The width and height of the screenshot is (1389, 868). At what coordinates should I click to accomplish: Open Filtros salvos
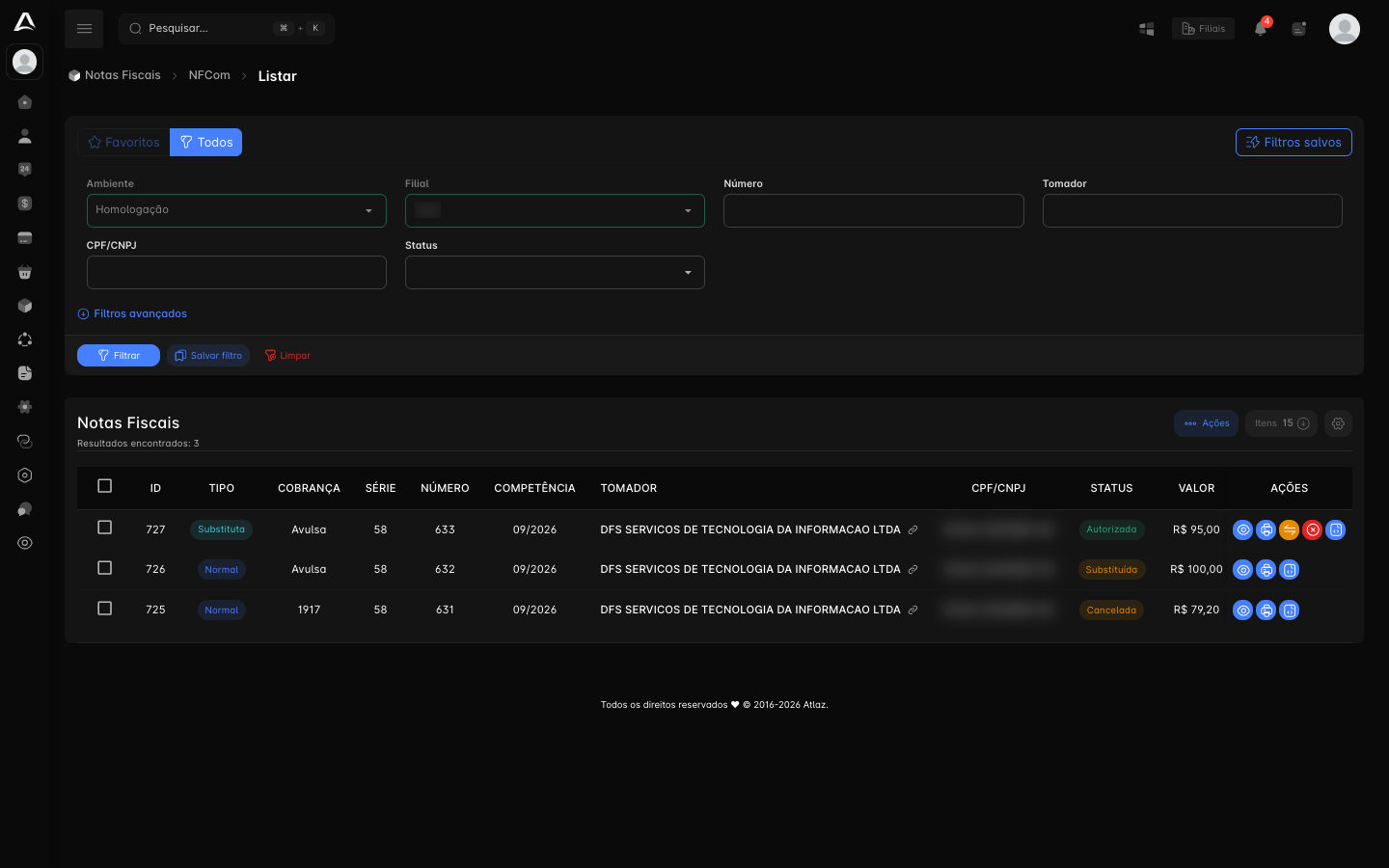pos(1294,142)
